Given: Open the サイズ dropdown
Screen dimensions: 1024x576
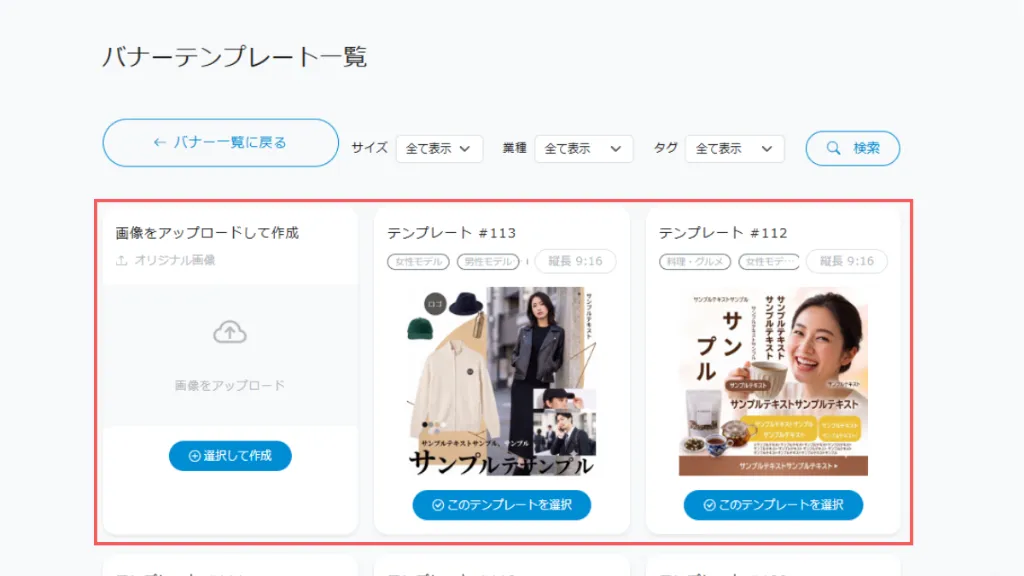Looking at the screenshot, I should click(439, 149).
